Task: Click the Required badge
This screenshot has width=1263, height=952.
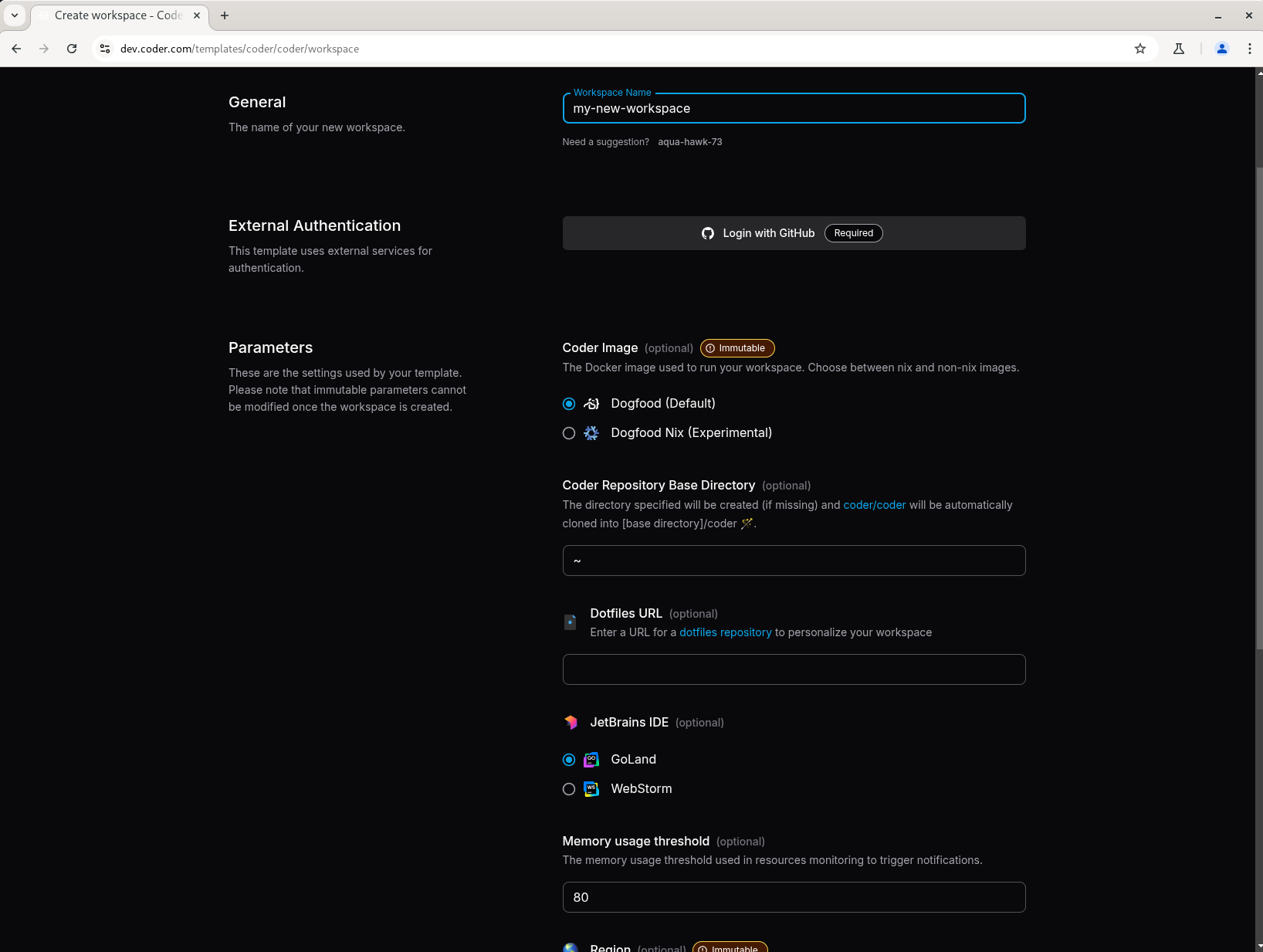Action: 853,233
